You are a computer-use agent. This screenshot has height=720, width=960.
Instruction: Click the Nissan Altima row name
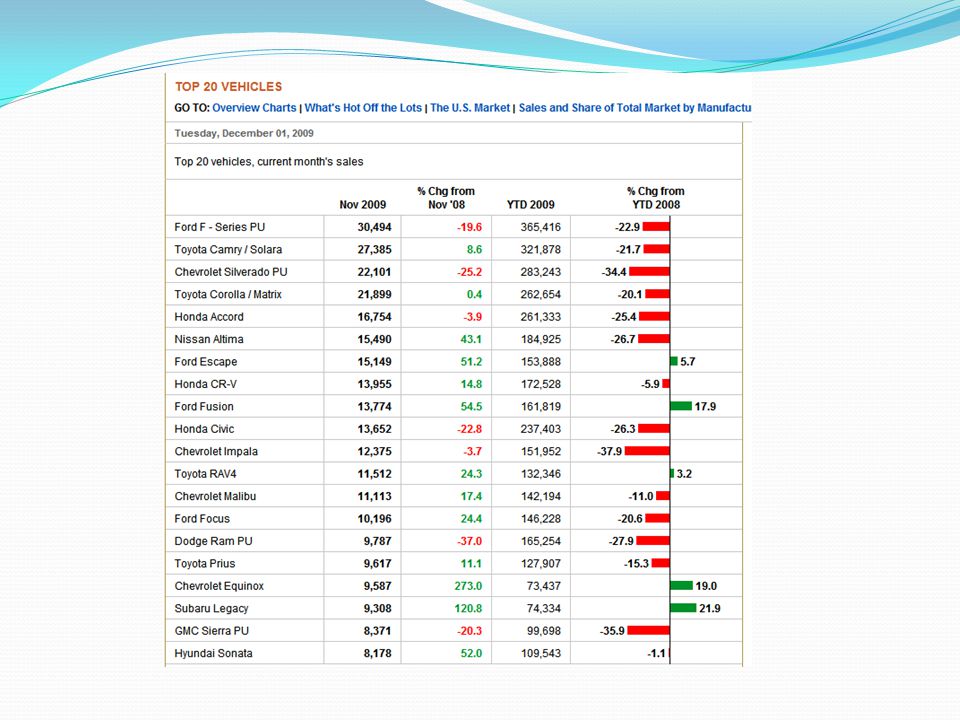(x=209, y=339)
